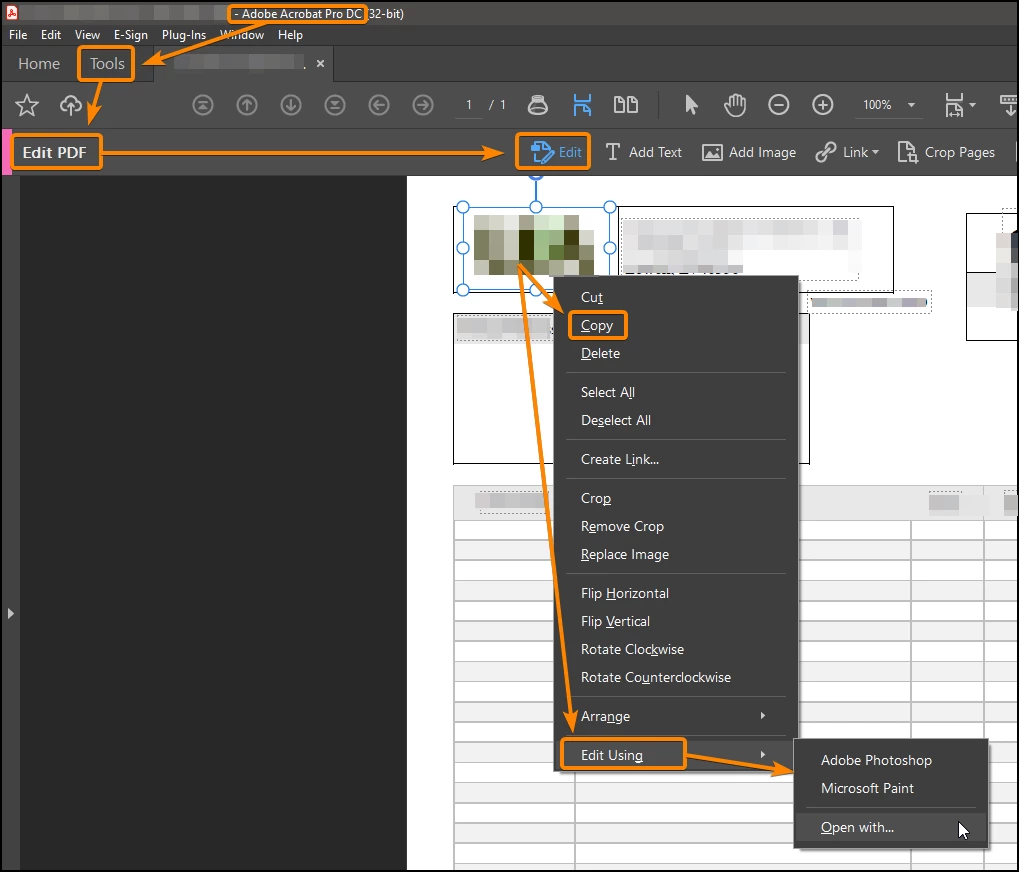Viewport: 1019px width, 872px height.
Task: Open the Help menu
Action: coord(290,35)
